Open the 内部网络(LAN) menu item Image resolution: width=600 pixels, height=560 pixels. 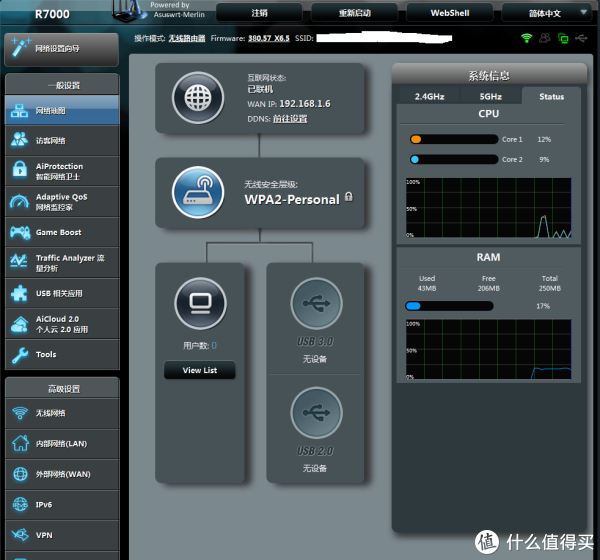[62, 444]
